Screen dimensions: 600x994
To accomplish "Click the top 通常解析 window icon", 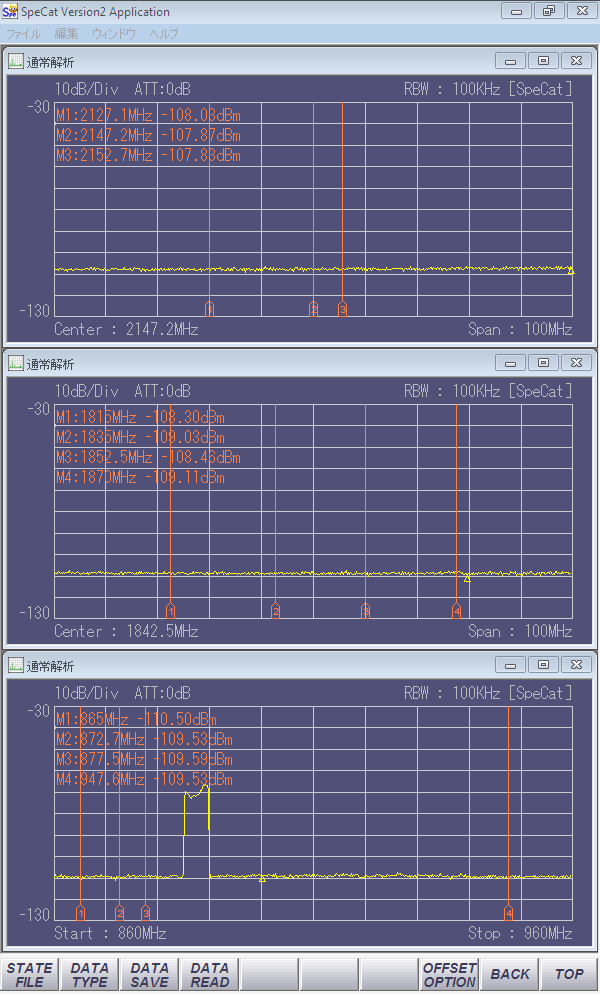I will [x=15, y=61].
